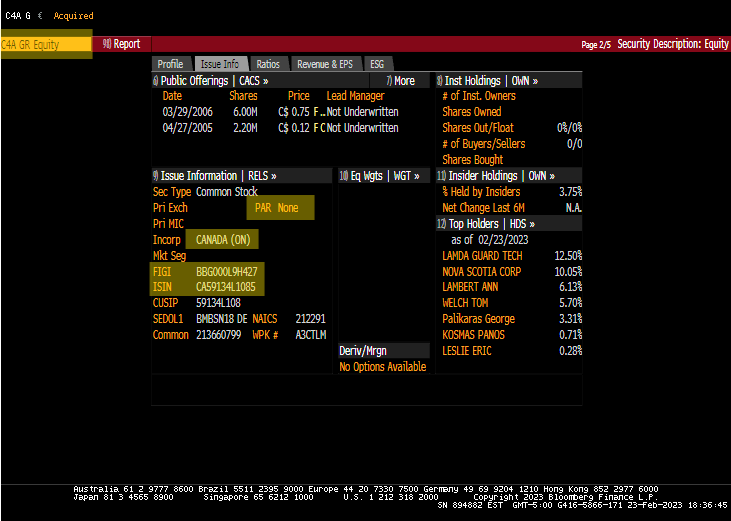This screenshot has width=731, height=521.
Task: Click the Common code 213660799
Action: point(219,335)
